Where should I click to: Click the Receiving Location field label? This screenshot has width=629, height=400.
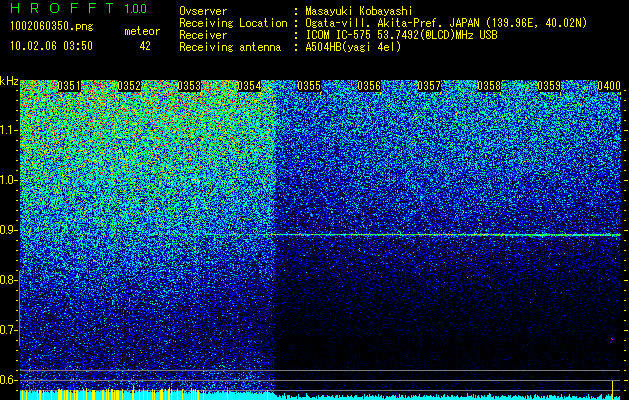coord(233,23)
